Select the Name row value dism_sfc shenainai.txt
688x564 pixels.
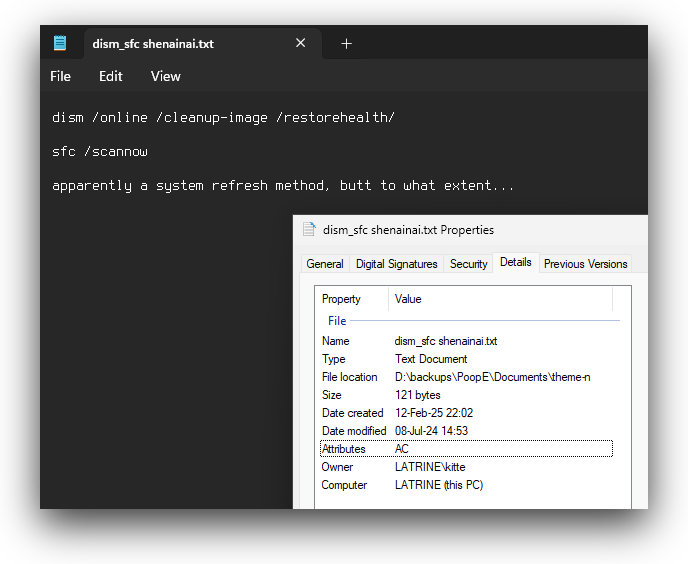click(x=446, y=341)
